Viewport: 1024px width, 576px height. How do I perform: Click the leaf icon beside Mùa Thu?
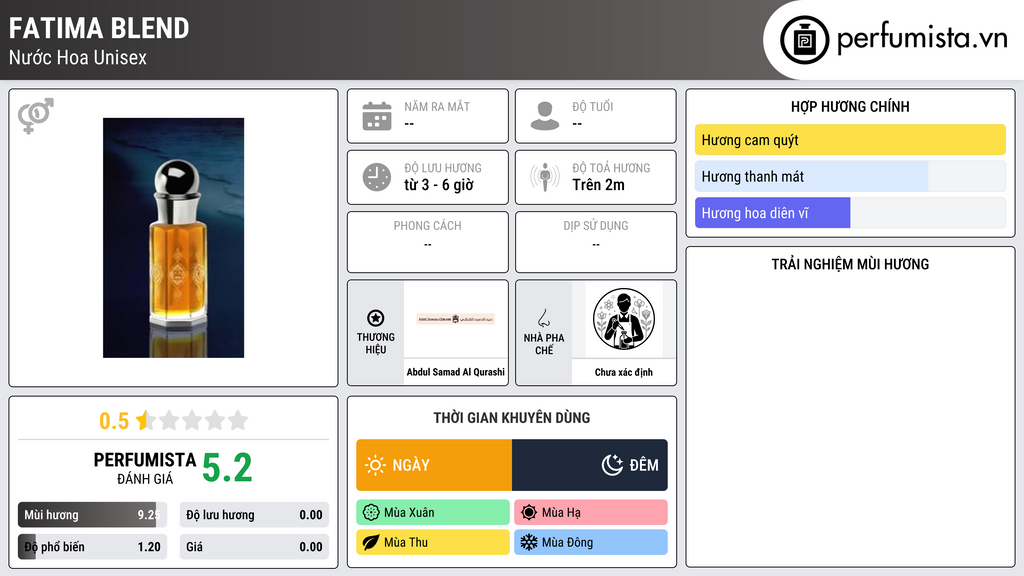pyautogui.click(x=371, y=543)
